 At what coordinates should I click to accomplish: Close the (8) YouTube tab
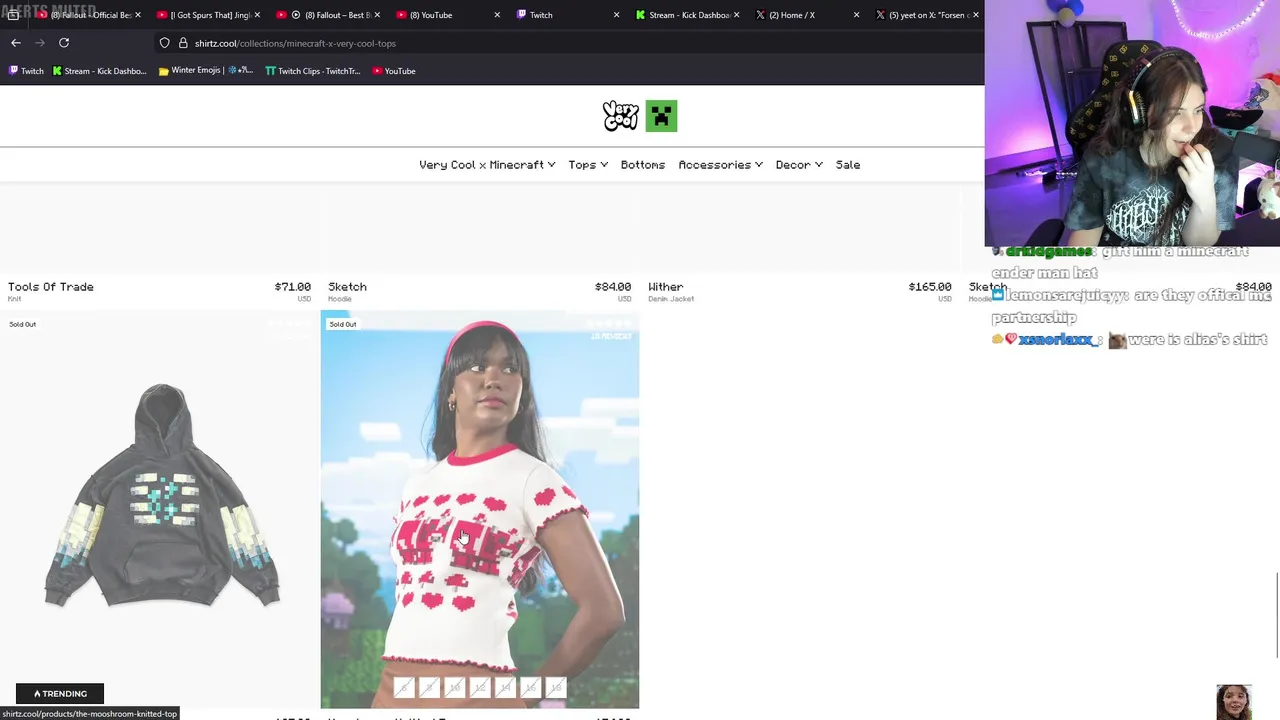(497, 15)
